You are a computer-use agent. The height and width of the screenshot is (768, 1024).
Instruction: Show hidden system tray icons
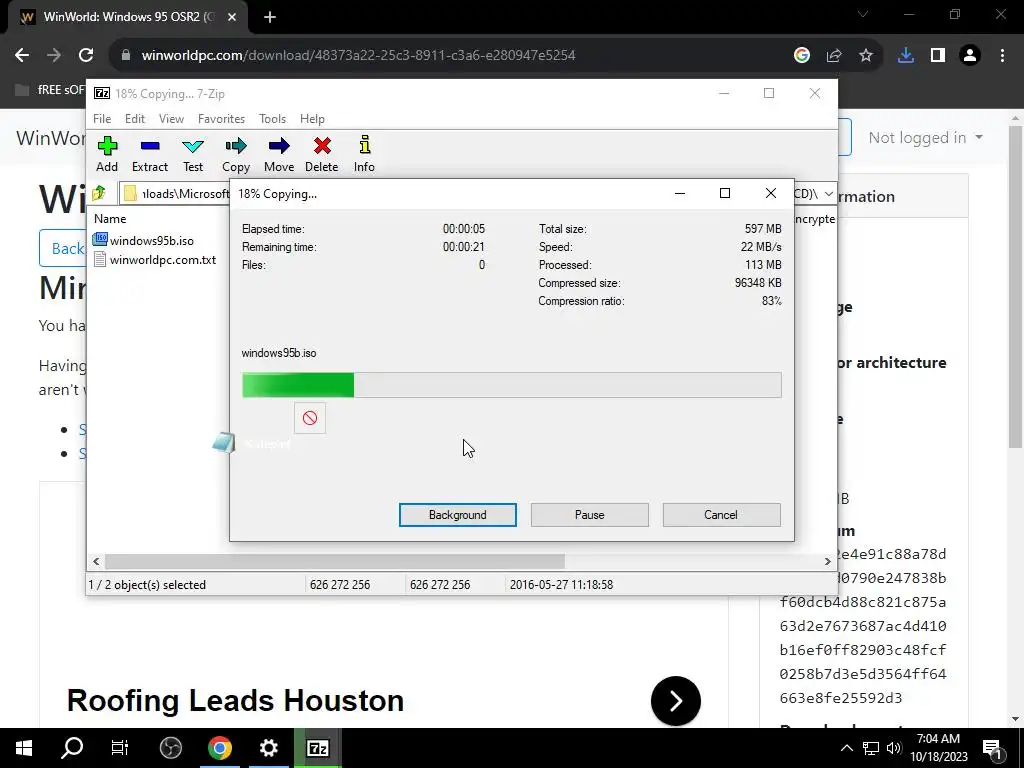click(846, 748)
